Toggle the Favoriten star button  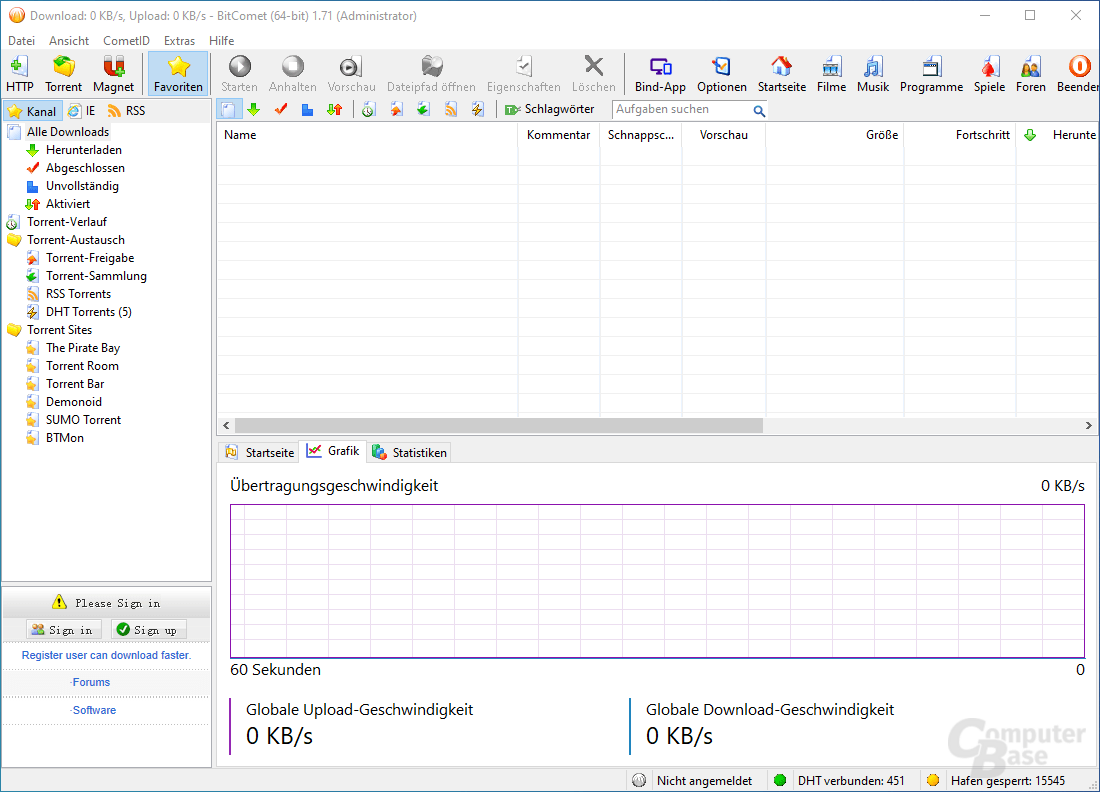click(178, 74)
